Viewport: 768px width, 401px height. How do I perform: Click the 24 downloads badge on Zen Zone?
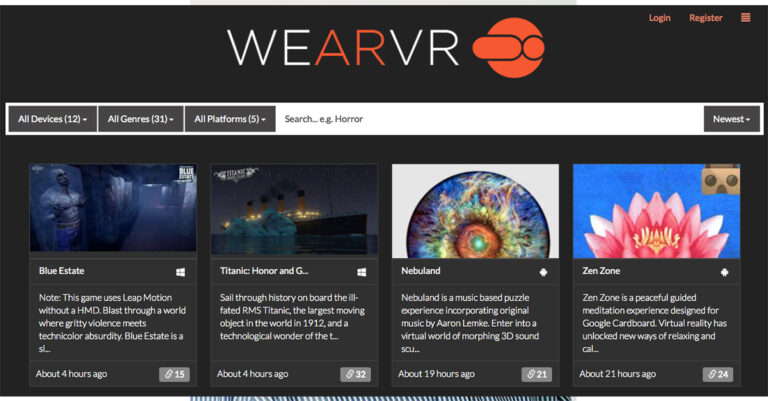tap(718, 374)
